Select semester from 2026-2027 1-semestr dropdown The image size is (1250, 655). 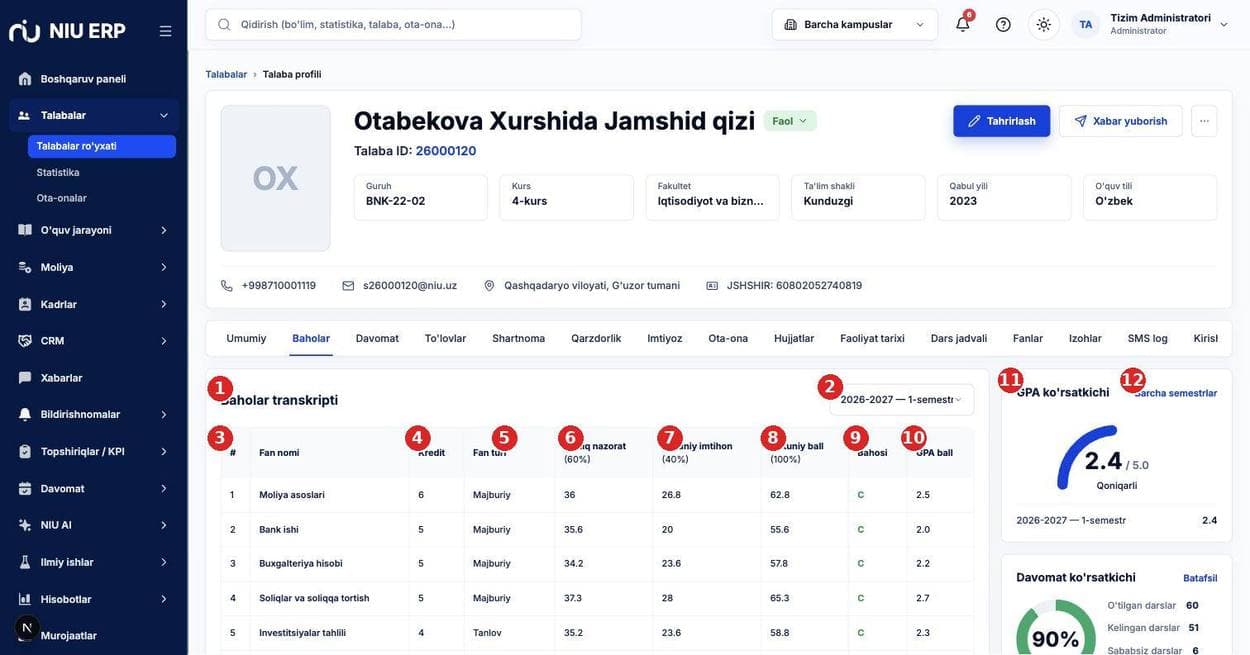tap(901, 400)
